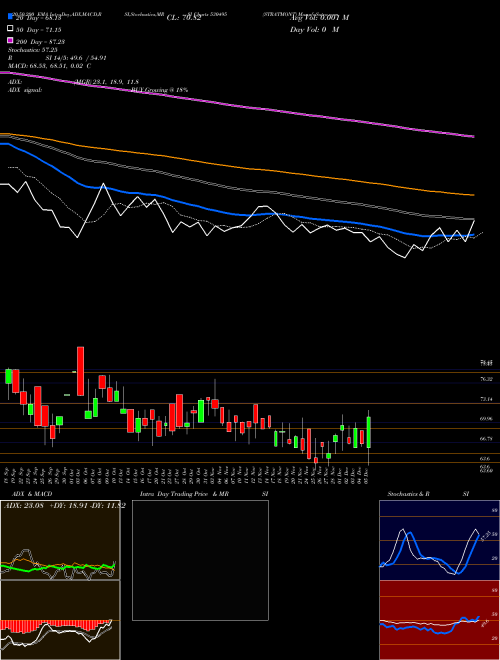Click the 'Stochastics & R' panel title
The height and width of the screenshot is (660, 500).
[408, 494]
